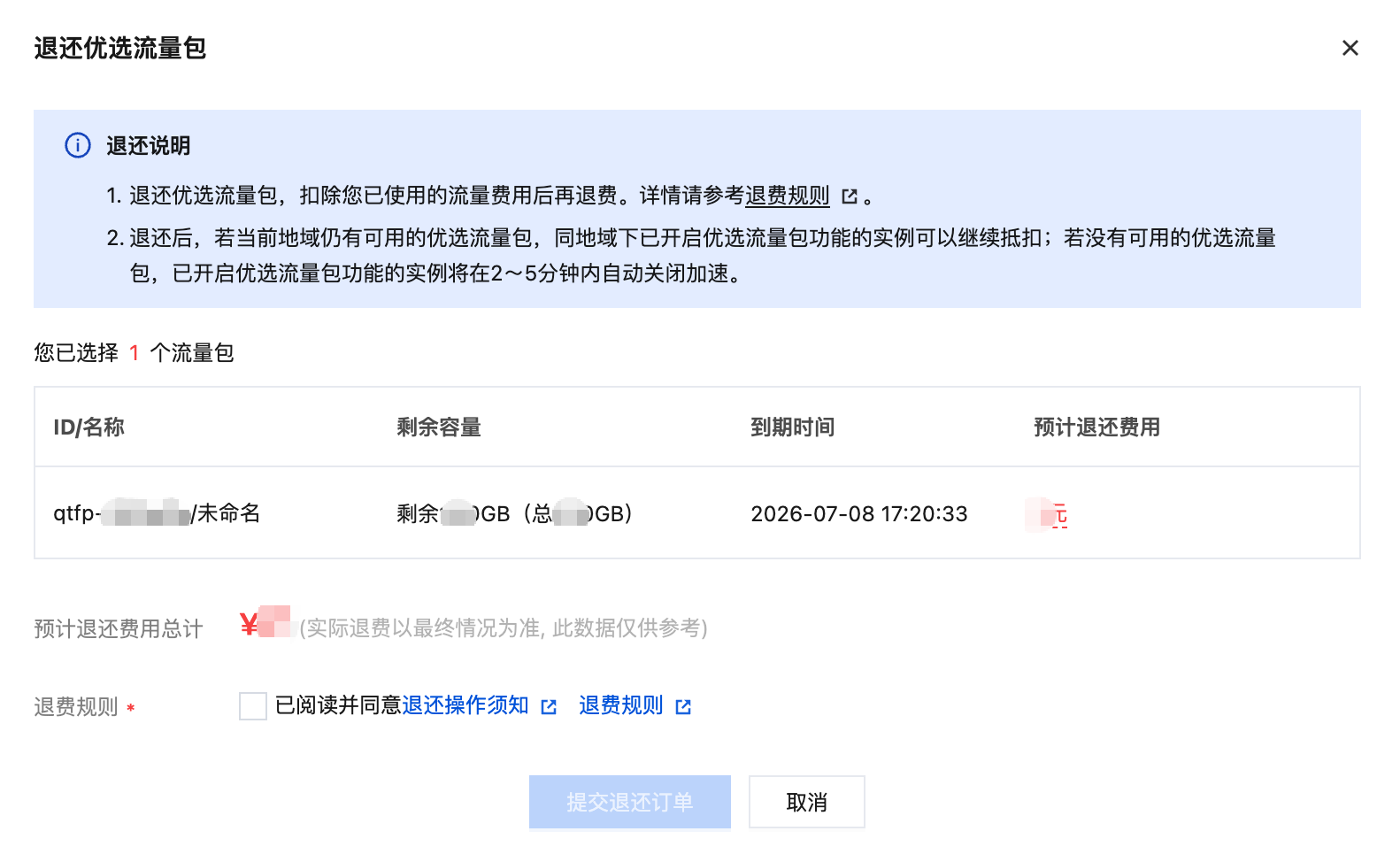Click the 取消 button
The image size is (1400, 862).
pos(807,802)
